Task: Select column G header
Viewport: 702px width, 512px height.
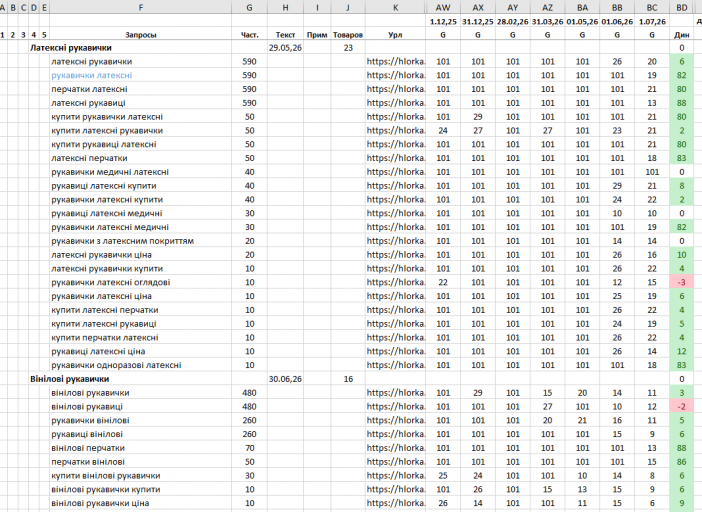Action: tap(249, 8)
